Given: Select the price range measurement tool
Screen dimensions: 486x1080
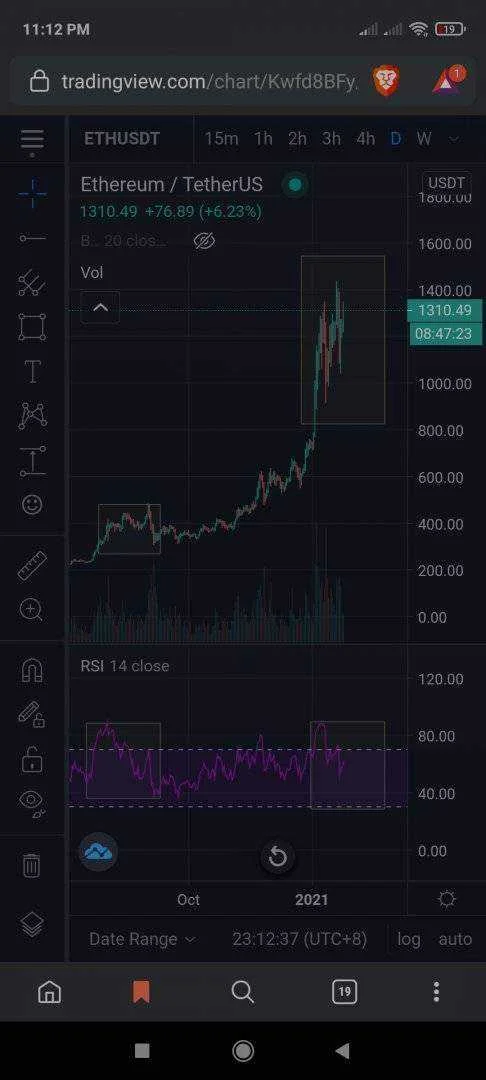Looking at the screenshot, I should point(32,461).
